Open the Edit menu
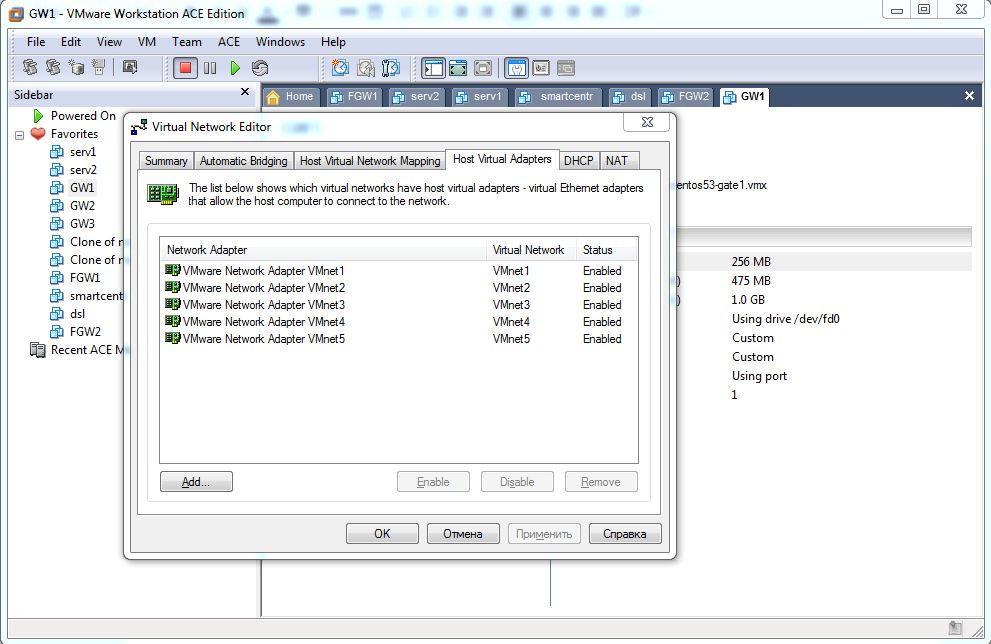This screenshot has width=991, height=644. 71,42
